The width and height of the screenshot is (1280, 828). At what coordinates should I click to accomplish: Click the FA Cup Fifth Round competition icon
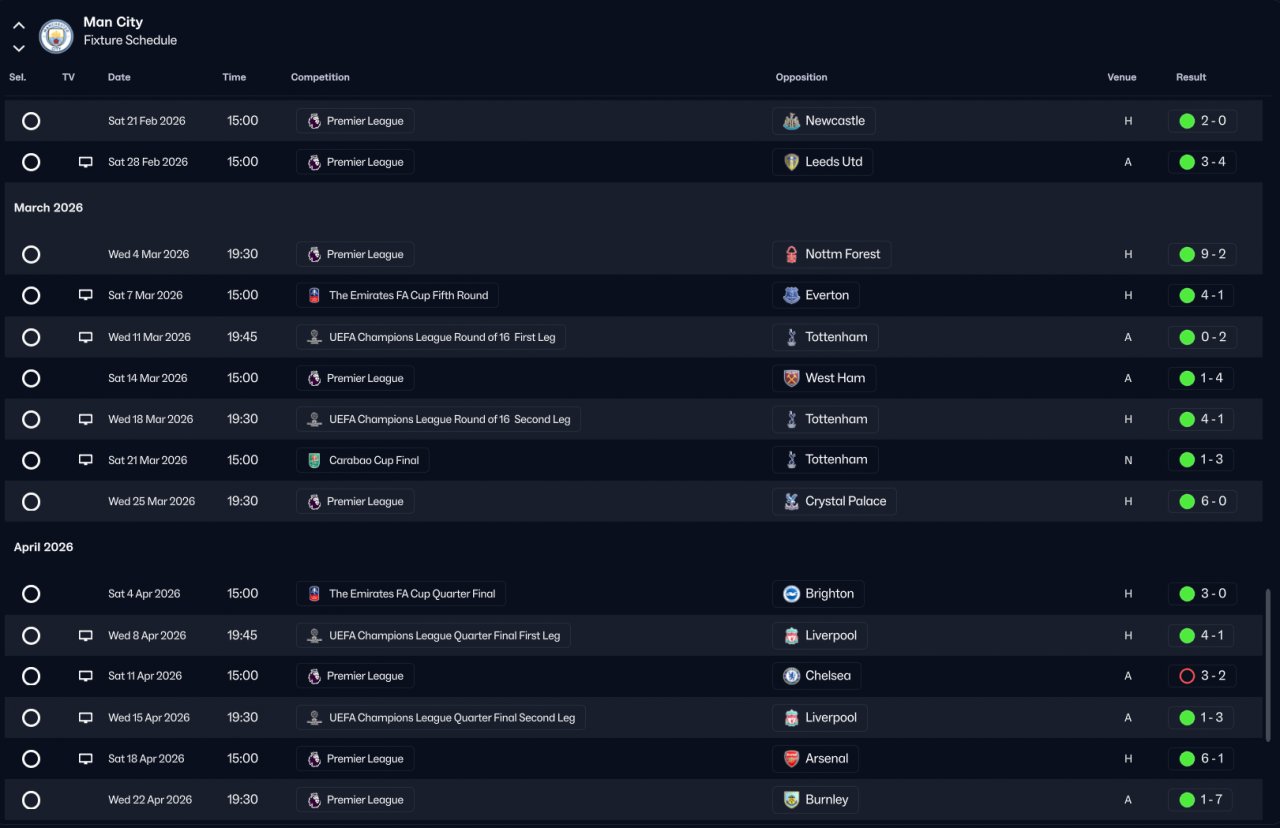(314, 295)
